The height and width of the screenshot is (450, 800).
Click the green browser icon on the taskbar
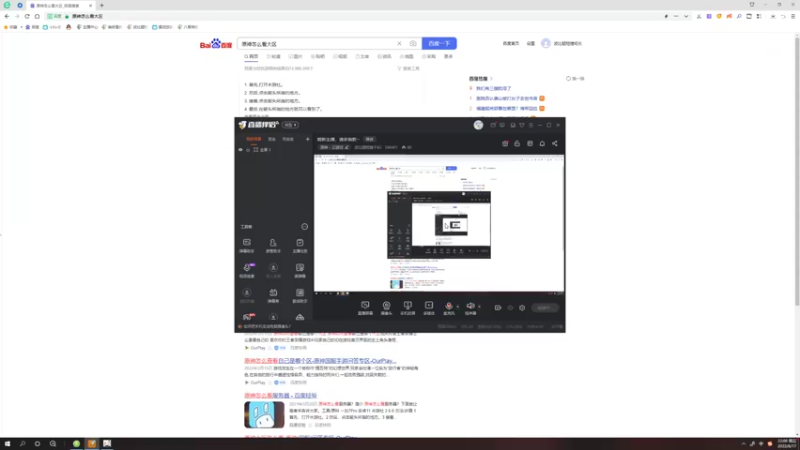tap(77, 444)
